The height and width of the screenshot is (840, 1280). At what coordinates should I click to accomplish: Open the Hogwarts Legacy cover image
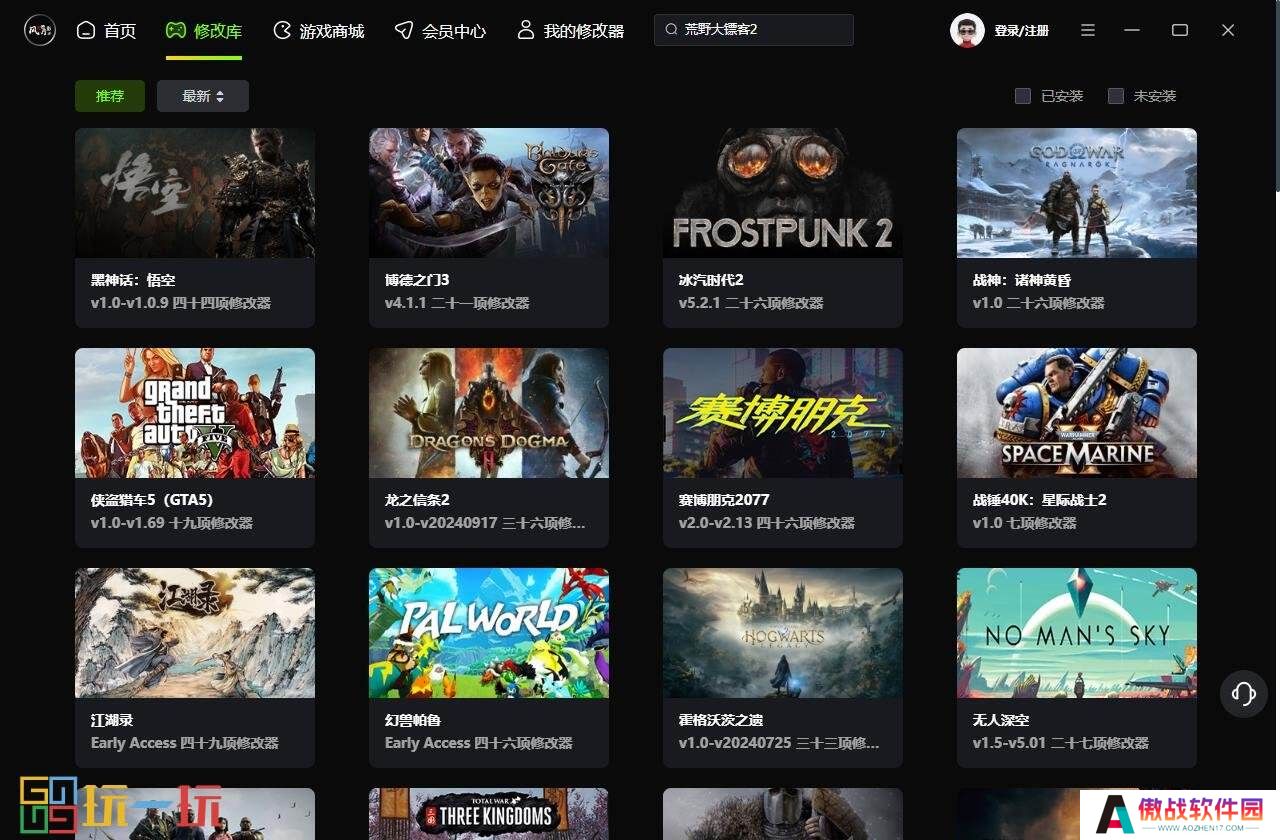(x=783, y=633)
